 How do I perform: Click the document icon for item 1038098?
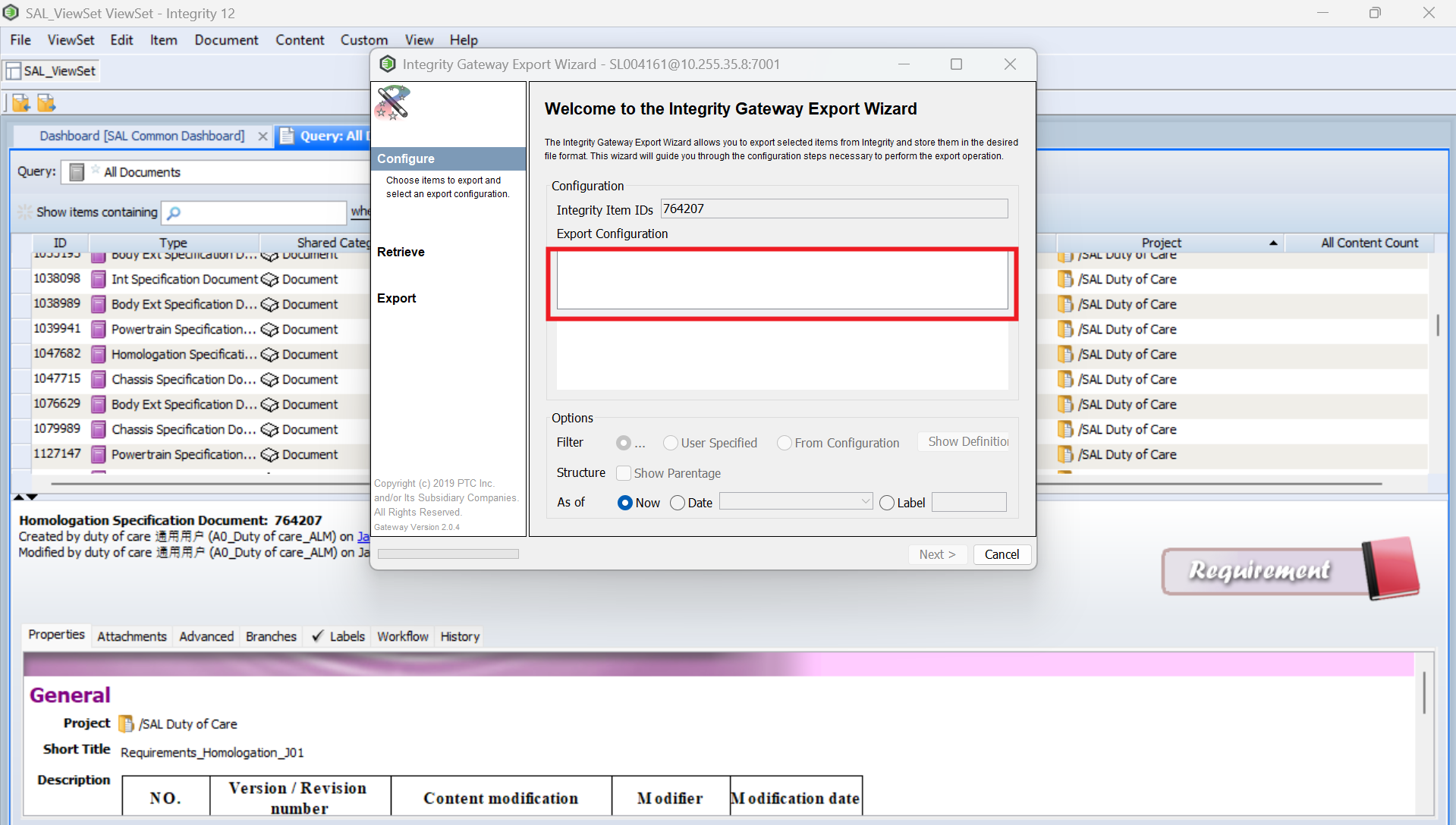coord(99,280)
